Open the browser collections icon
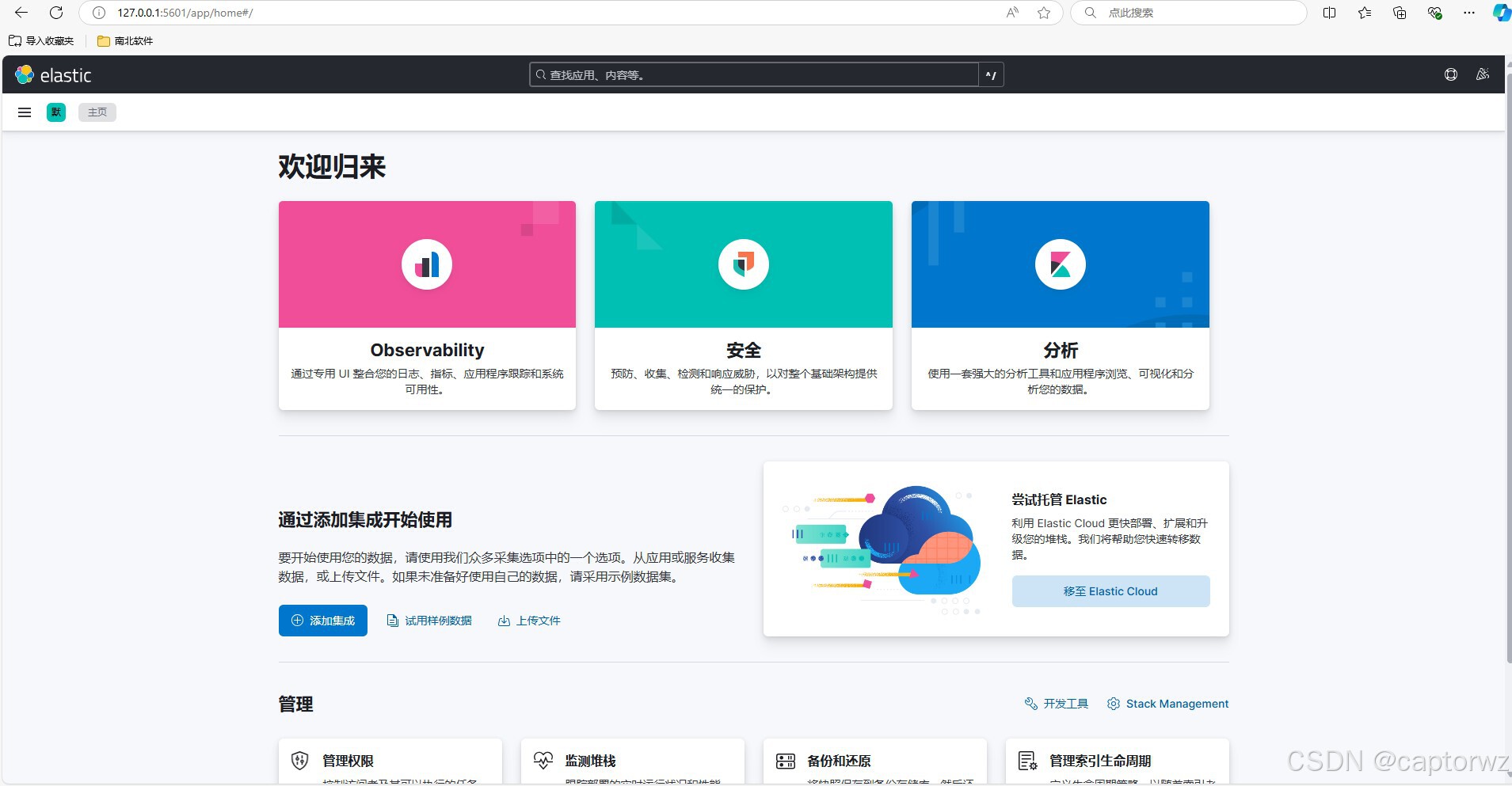Viewport: 1512px width, 786px height. [1400, 13]
